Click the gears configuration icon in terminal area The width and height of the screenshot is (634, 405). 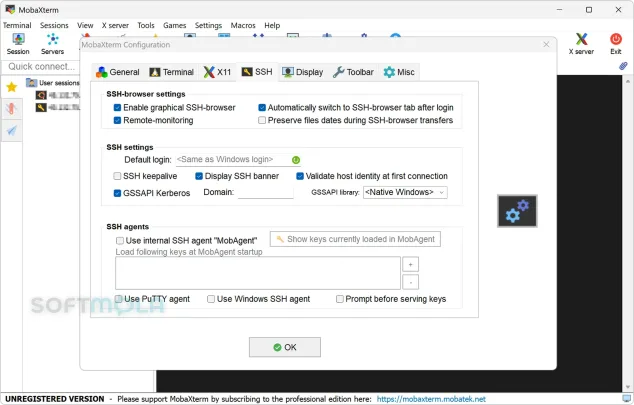click(x=517, y=211)
